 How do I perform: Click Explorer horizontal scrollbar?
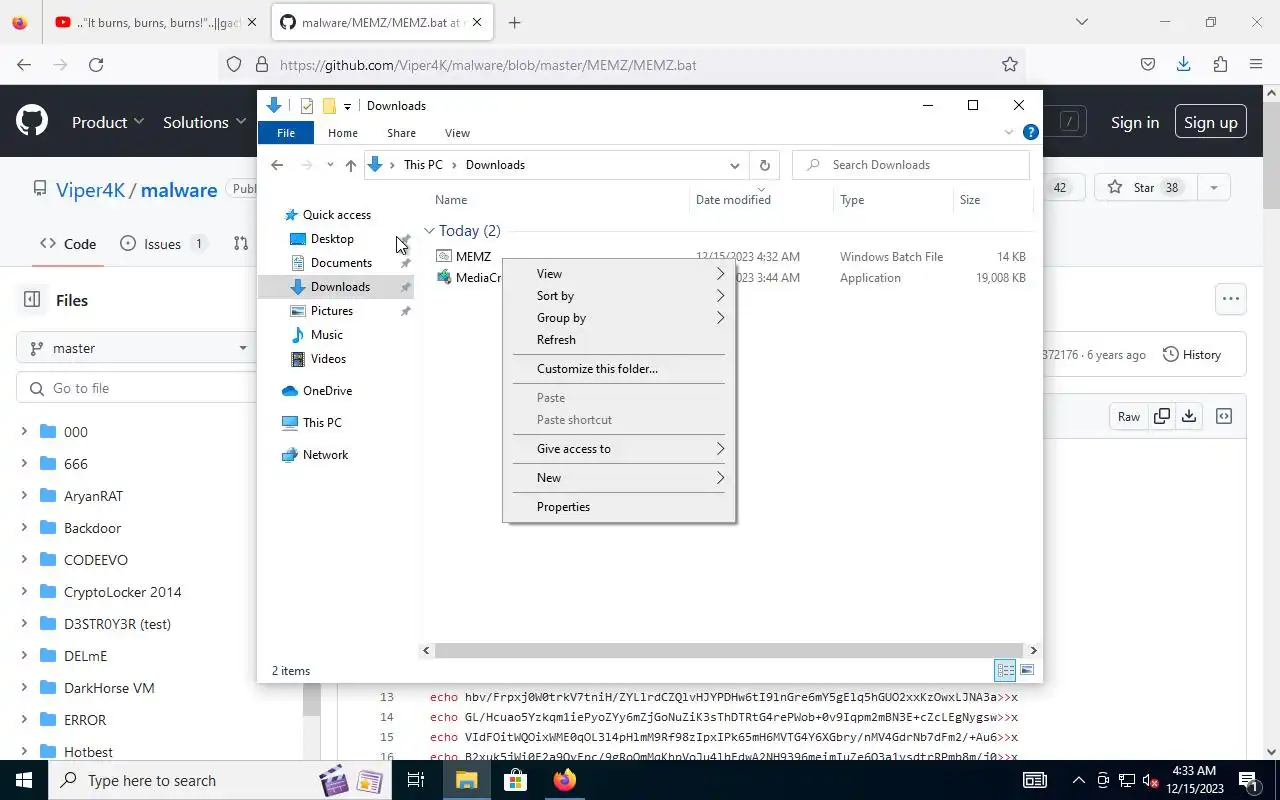[x=727, y=650]
